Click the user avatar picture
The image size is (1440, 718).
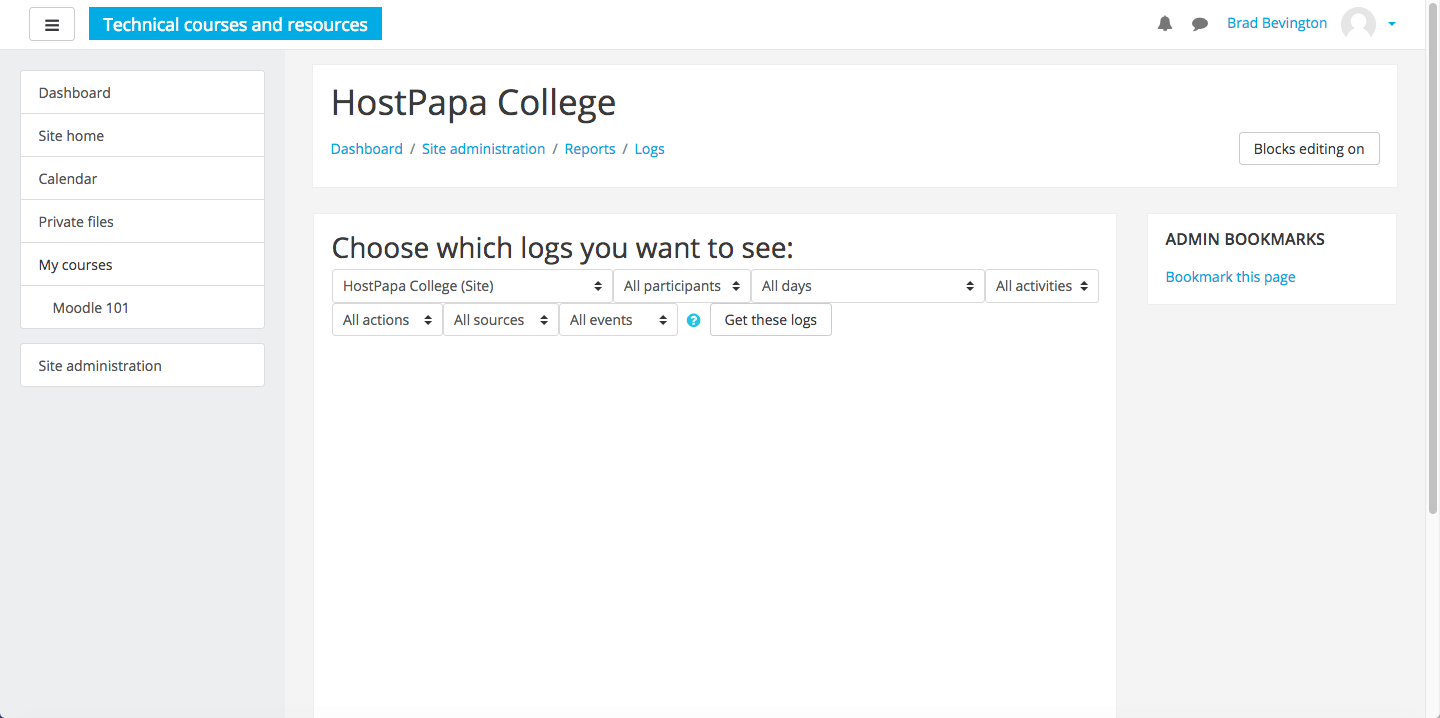tap(1358, 24)
